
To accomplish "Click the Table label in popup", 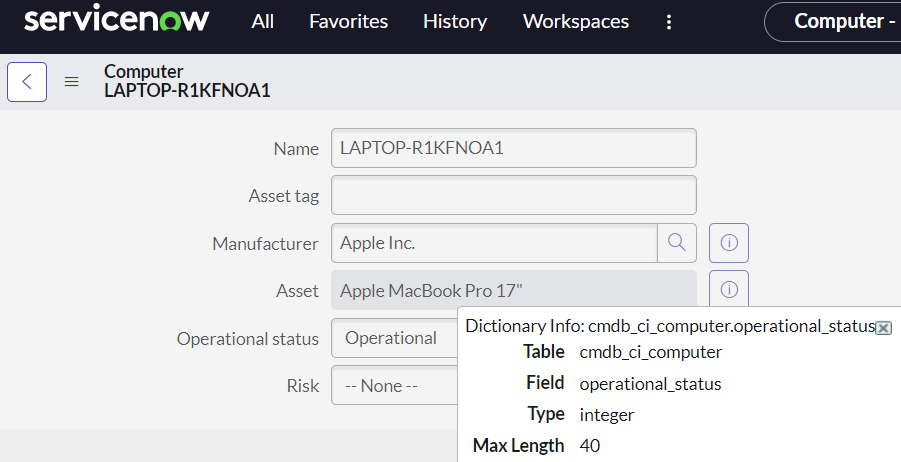I will click(544, 352).
